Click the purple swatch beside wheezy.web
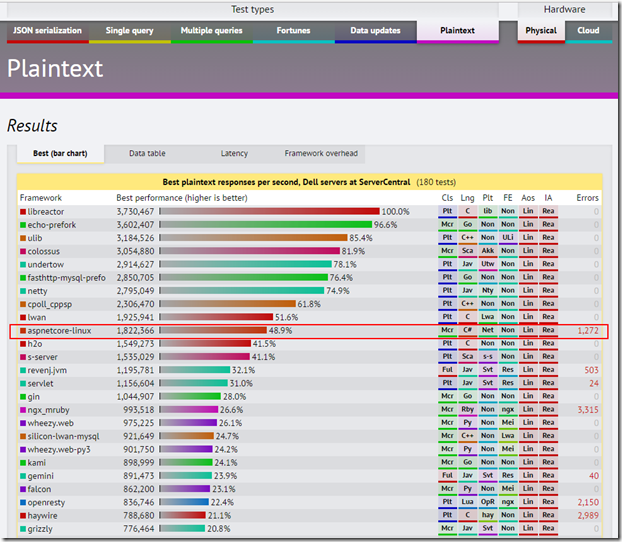 tap(23, 423)
